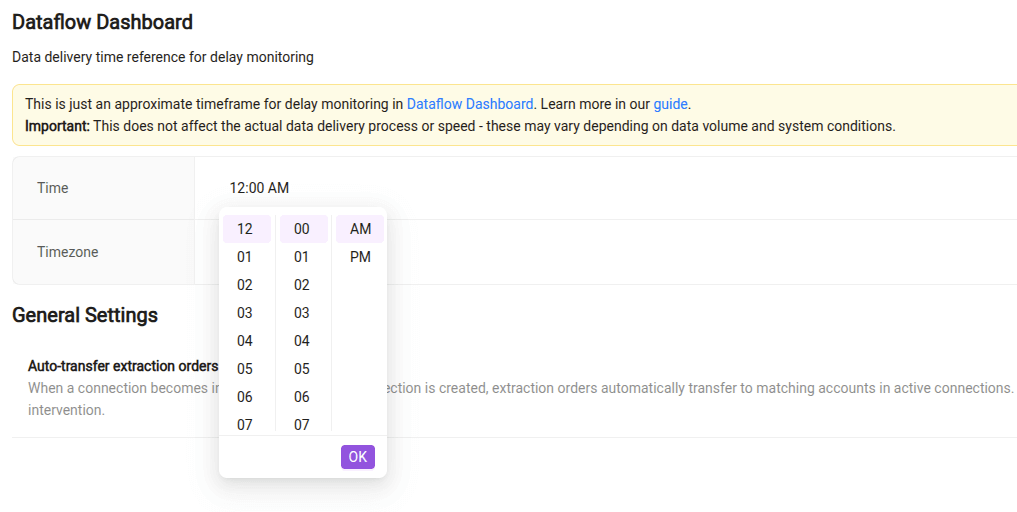Image resolution: width=1017 pixels, height=512 pixels.
Task: Choose hour 01 in hour column
Action: click(x=246, y=257)
